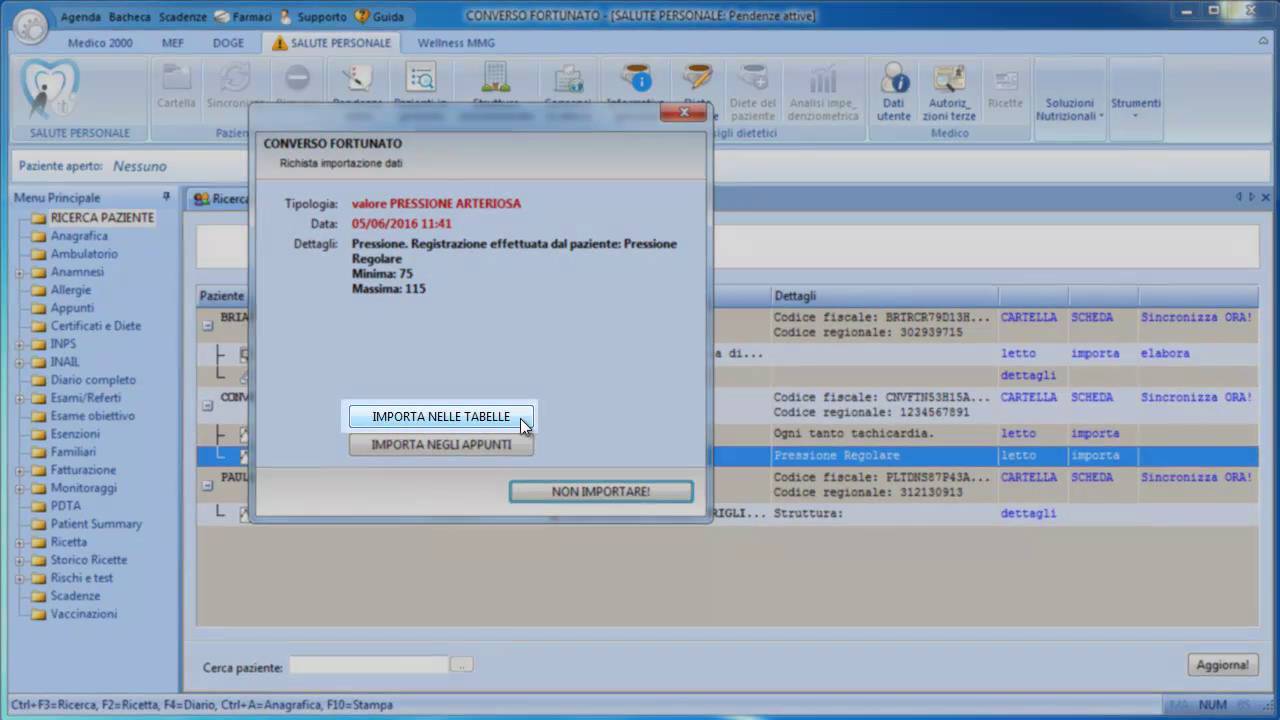
Task: Pin the Menu Principale panel
Action: [166, 197]
